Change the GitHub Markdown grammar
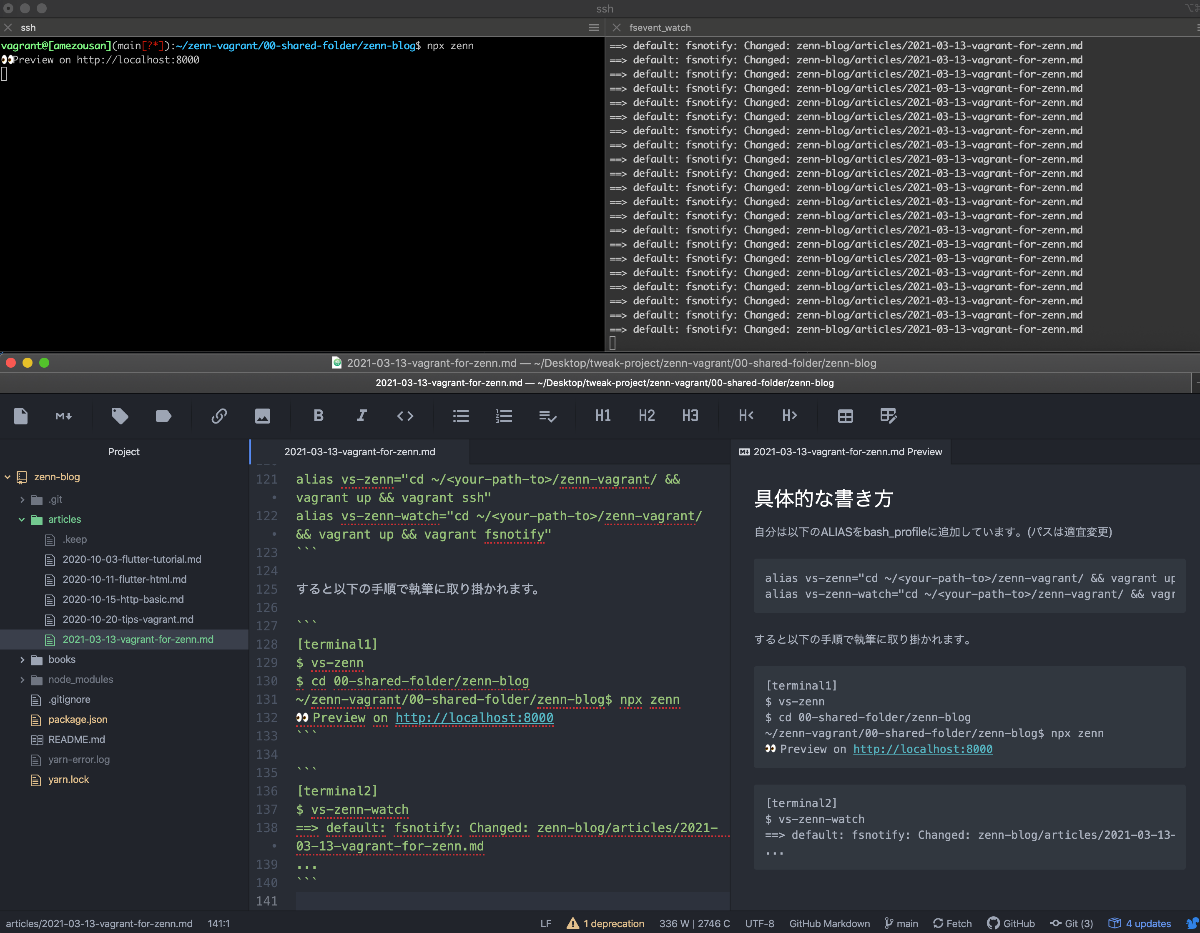This screenshot has width=1200, height=933. (x=829, y=923)
